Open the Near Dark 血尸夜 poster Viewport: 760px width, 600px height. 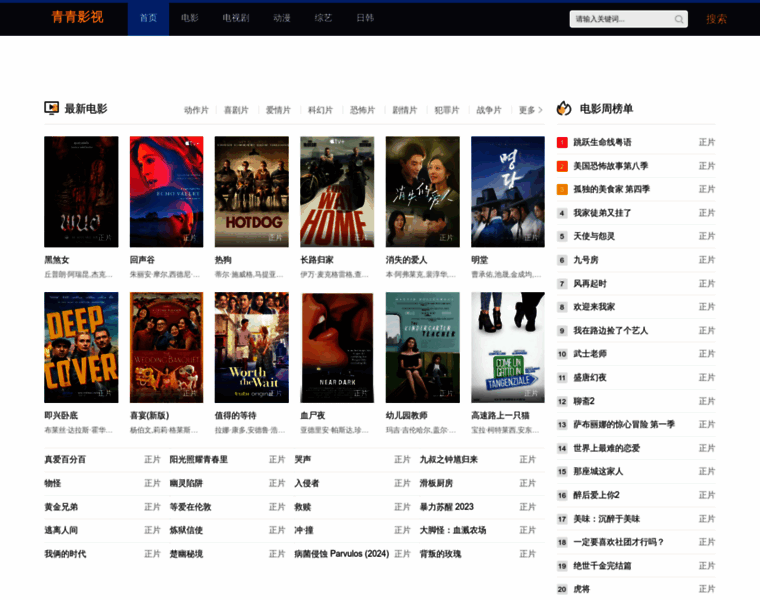[337, 347]
